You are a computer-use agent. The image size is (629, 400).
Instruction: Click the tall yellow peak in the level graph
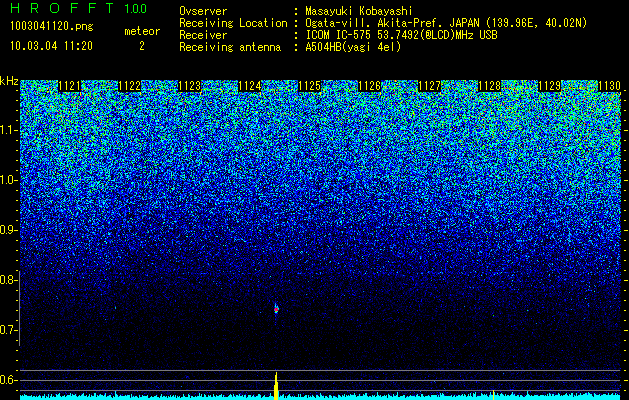[x=276, y=386]
